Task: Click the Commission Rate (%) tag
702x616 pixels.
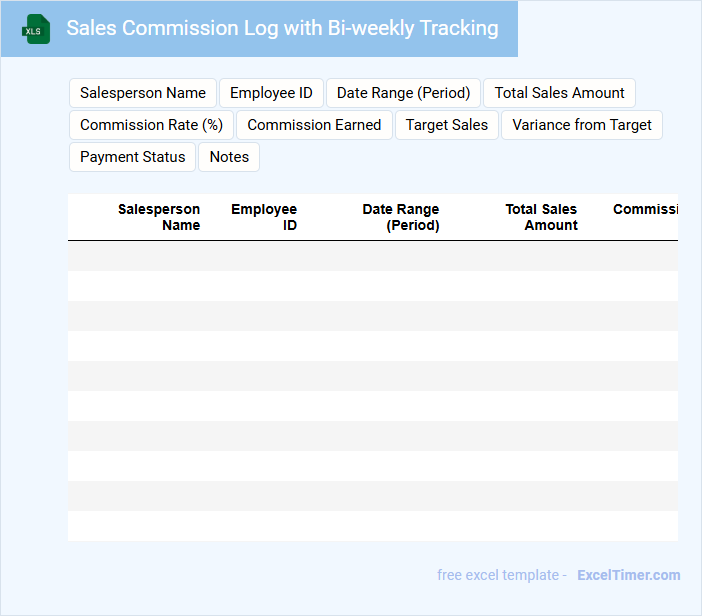Action: pos(151,125)
